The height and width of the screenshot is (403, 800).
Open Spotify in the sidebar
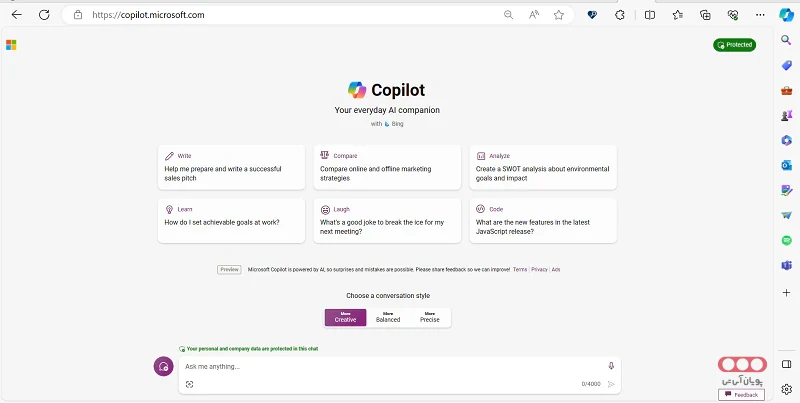[786, 240]
